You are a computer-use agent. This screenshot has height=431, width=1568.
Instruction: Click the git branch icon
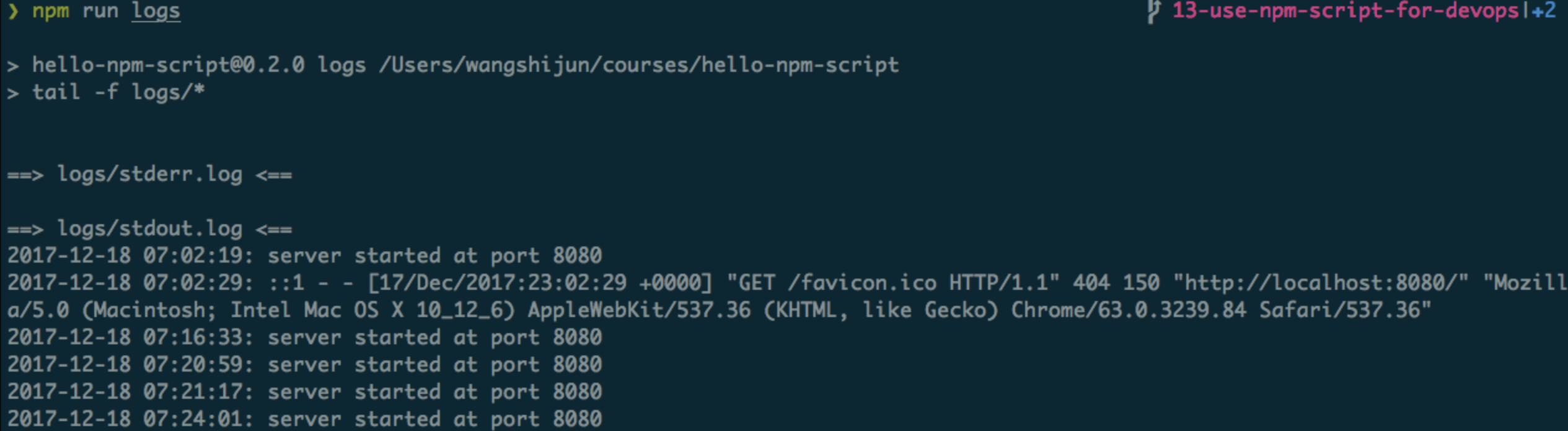pyautogui.click(x=1152, y=11)
